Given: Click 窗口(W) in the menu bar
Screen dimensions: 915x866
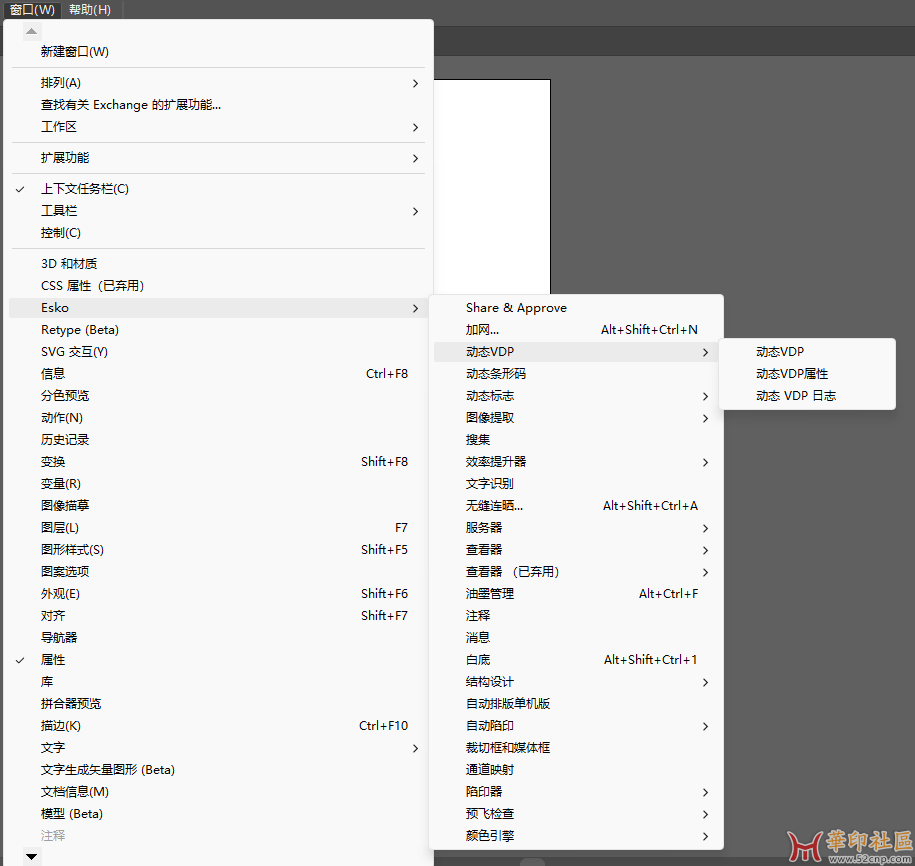Looking at the screenshot, I should (32, 10).
